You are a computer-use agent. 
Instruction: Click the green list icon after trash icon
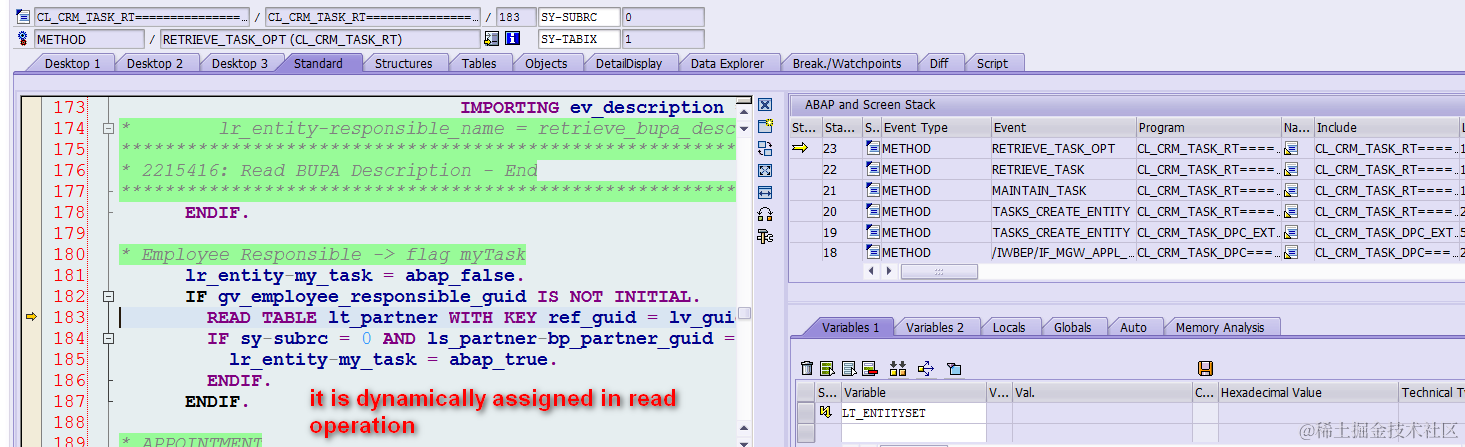827,369
